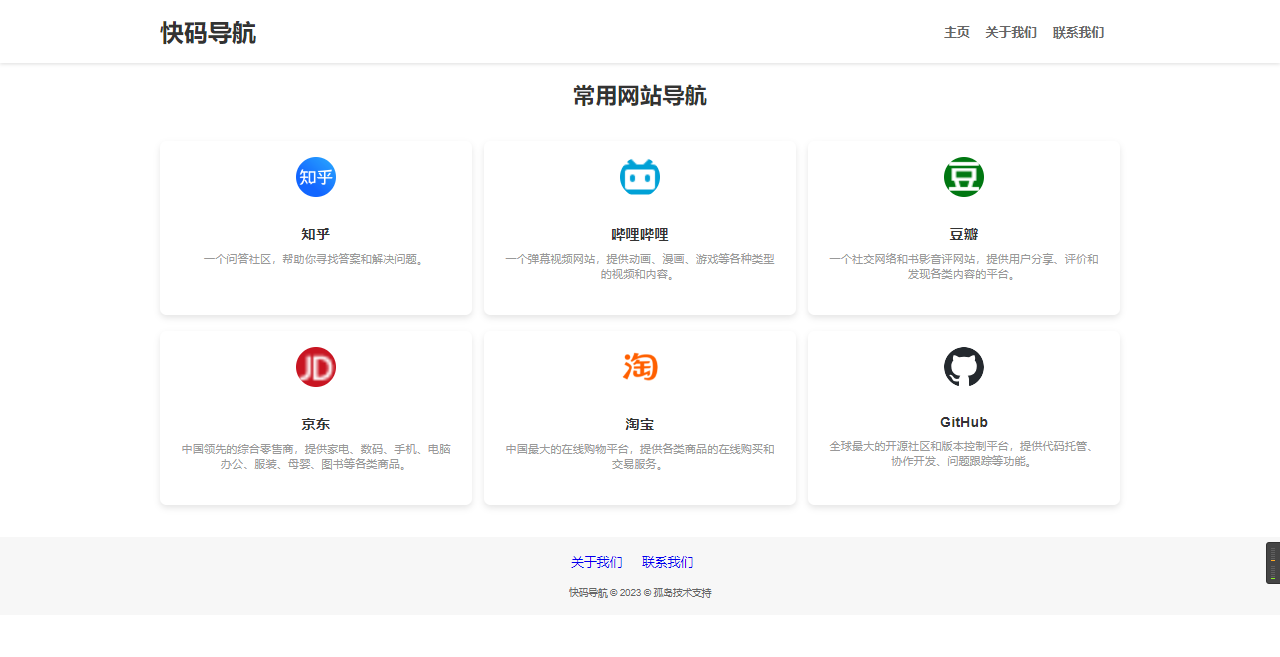This screenshot has height=657, width=1280.
Task: Open the 主页 navigation item
Action: (957, 32)
